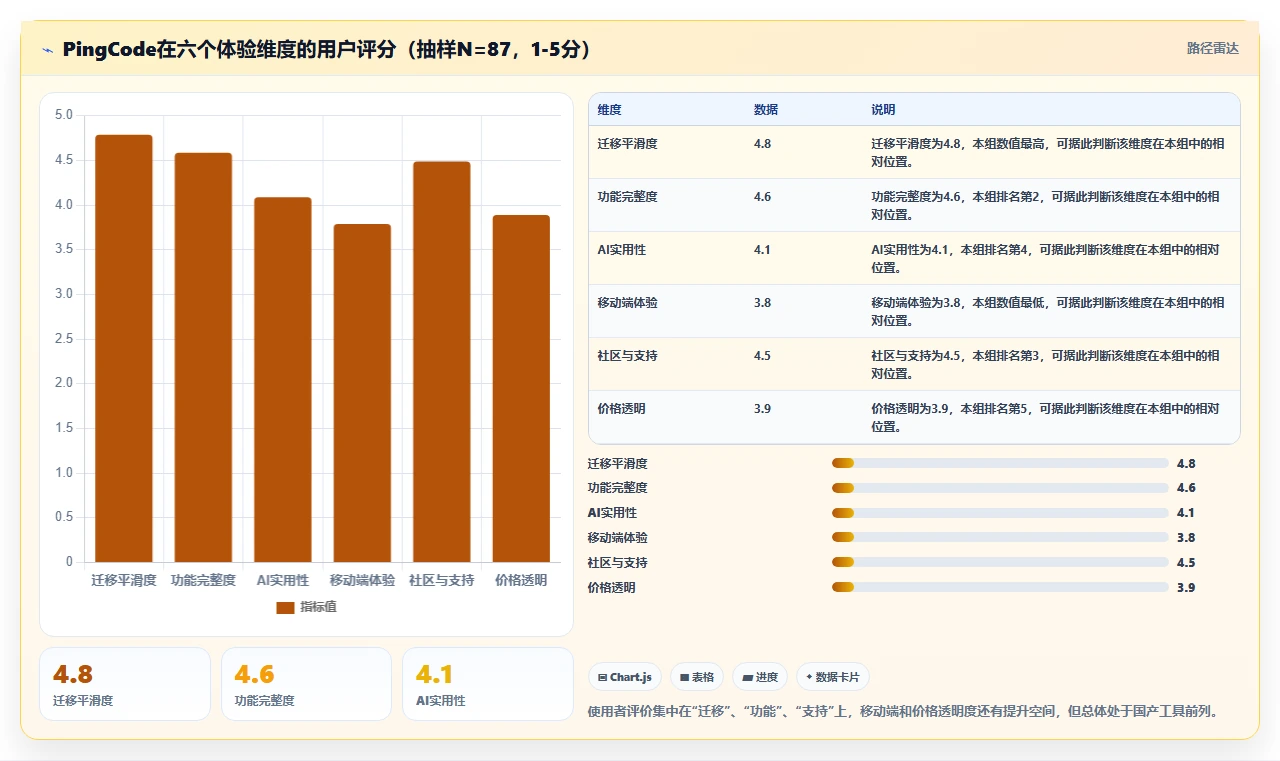The image size is (1280, 761).
Task: Click the 路径雷达 label in header
Action: (x=1212, y=48)
